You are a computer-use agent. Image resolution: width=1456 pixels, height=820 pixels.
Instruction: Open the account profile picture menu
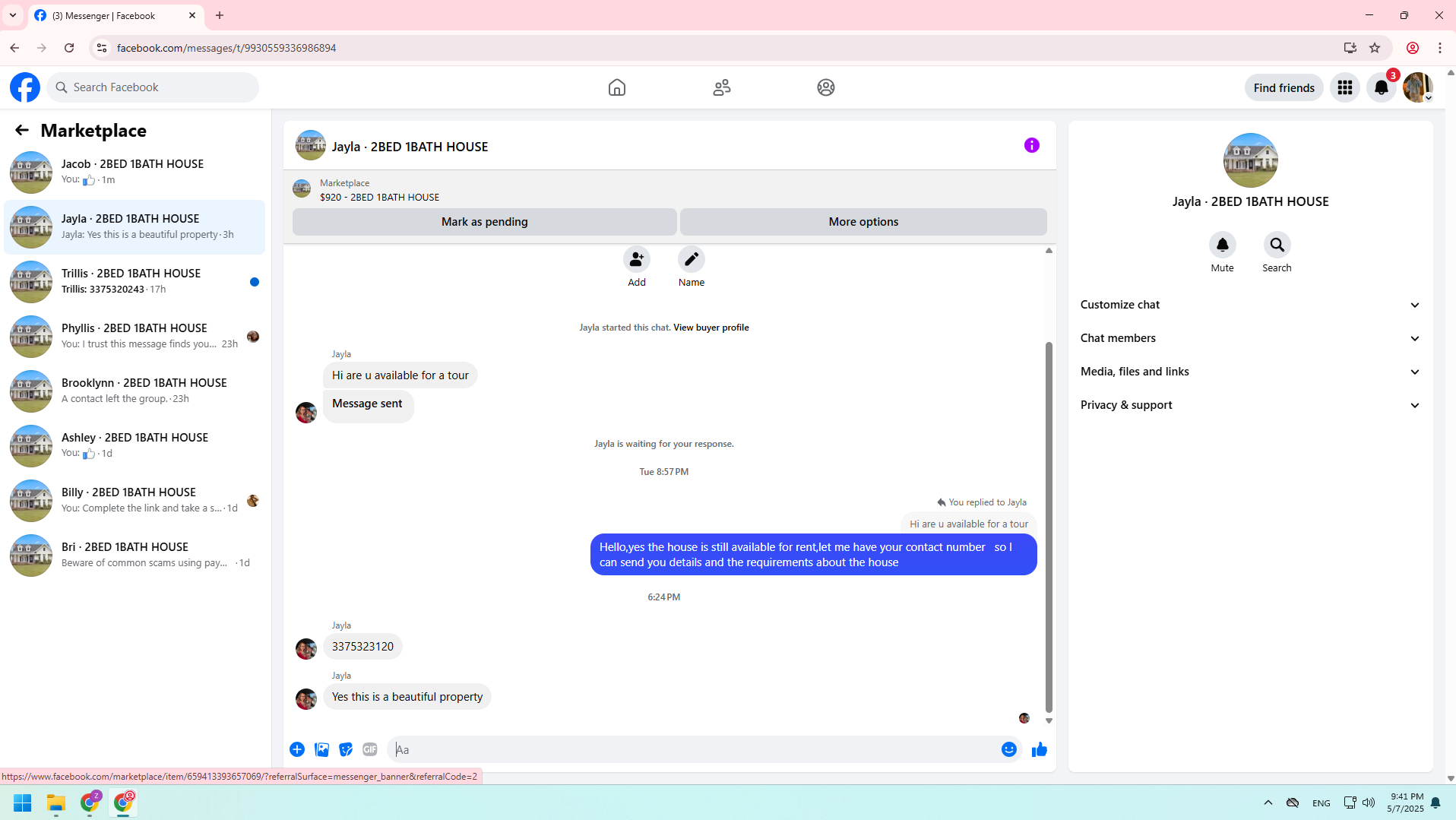1418,87
